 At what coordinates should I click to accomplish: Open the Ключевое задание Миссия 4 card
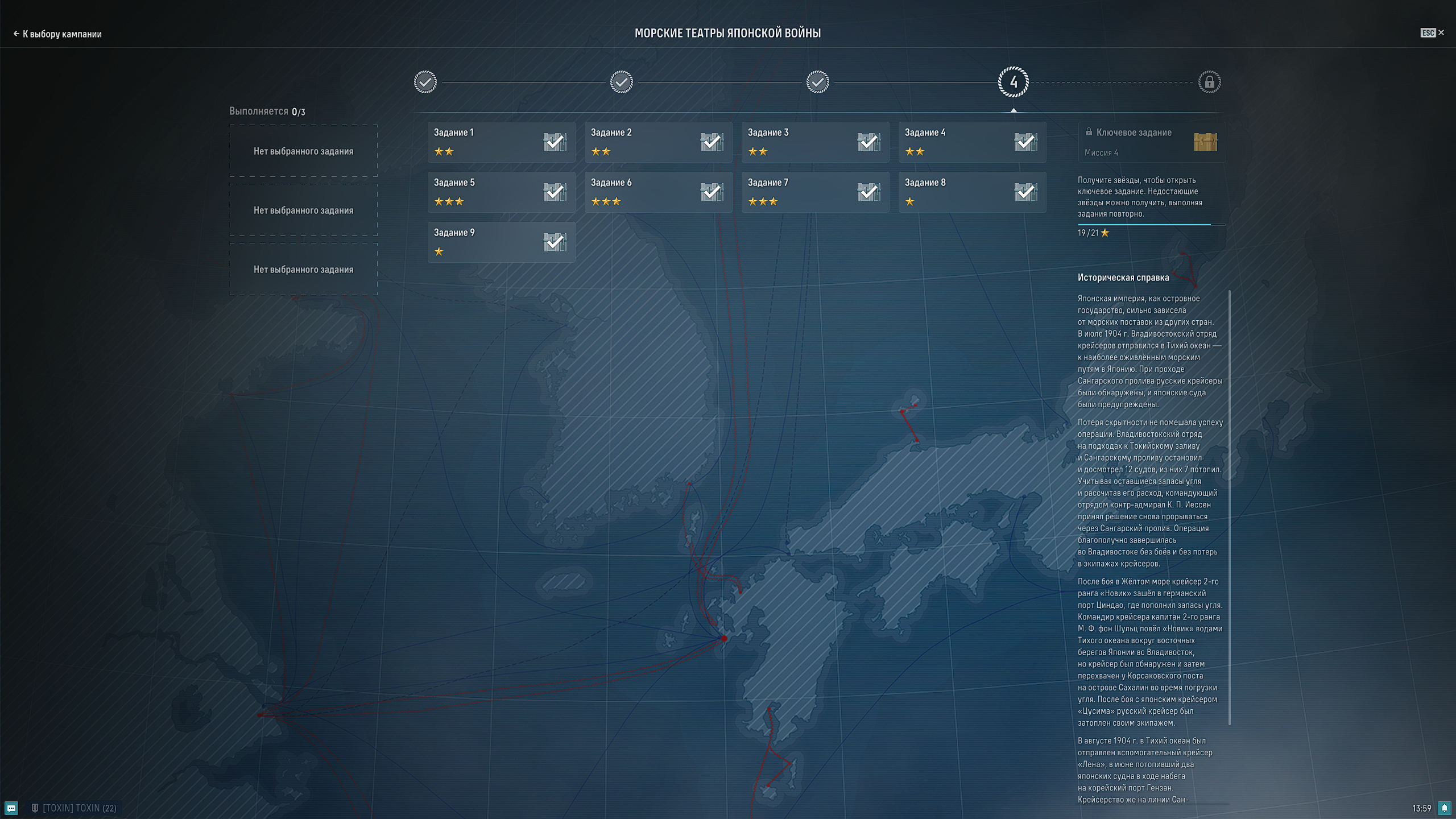(1135, 142)
